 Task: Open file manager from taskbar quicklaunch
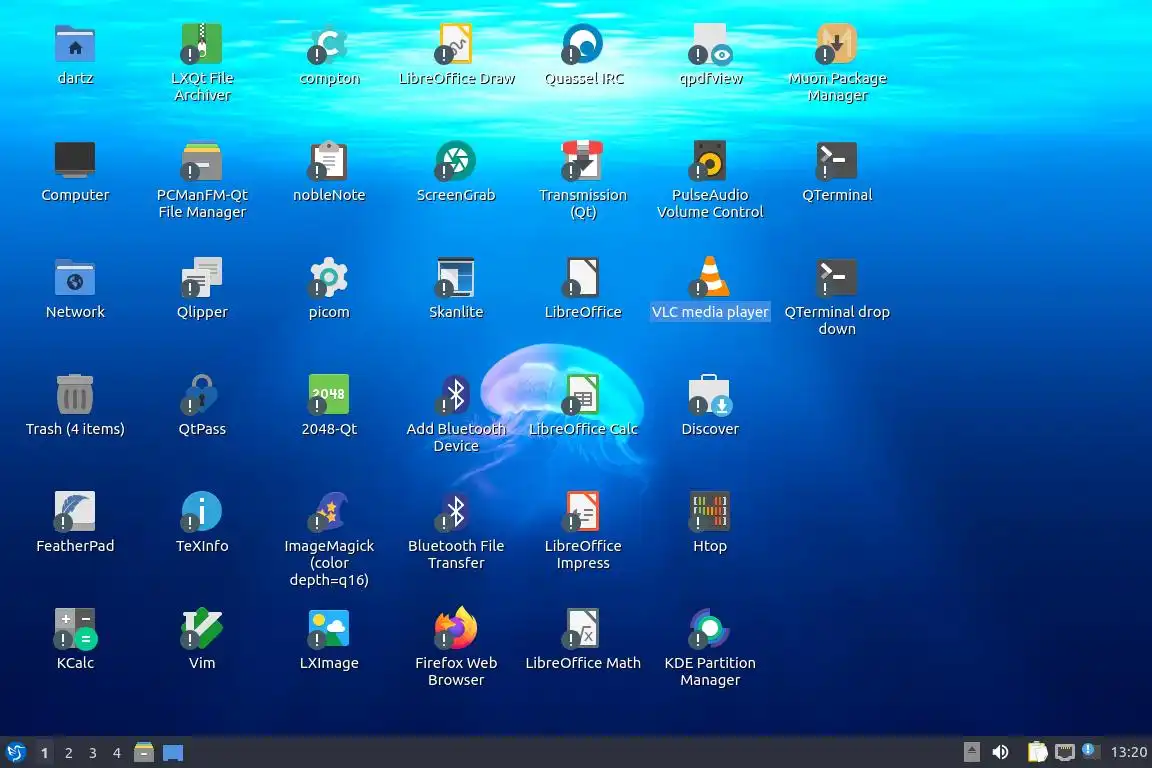click(x=144, y=752)
